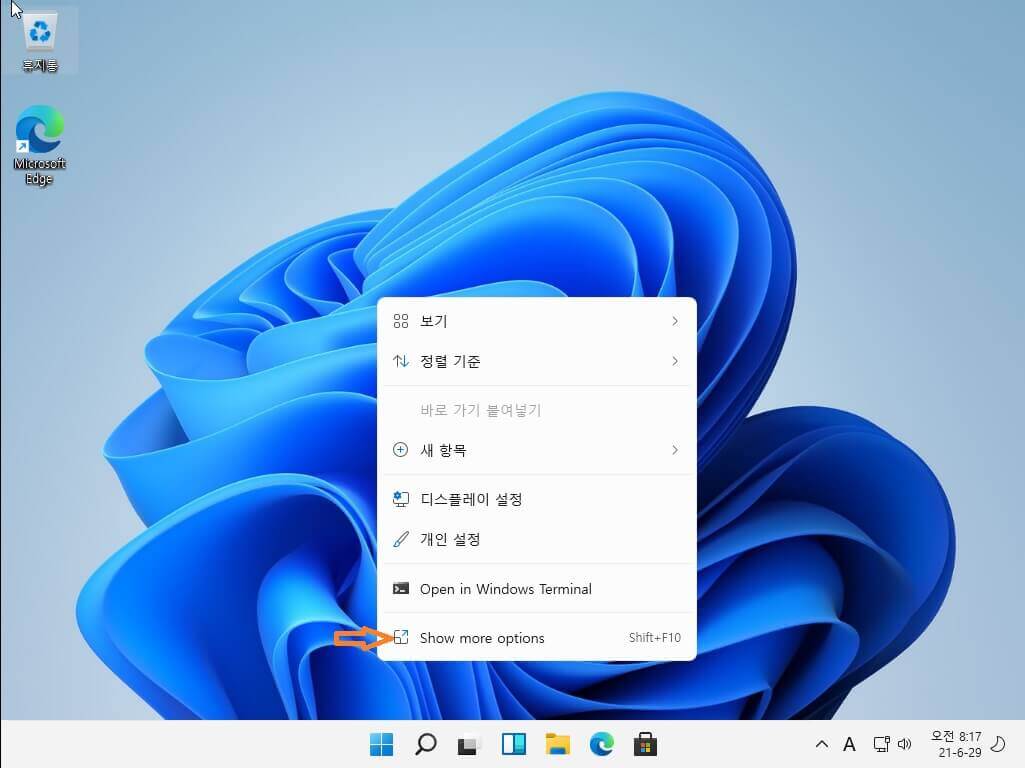Screen dimensions: 1025x768
Task: Open Microsoft Store from taskbar
Action: [645, 744]
